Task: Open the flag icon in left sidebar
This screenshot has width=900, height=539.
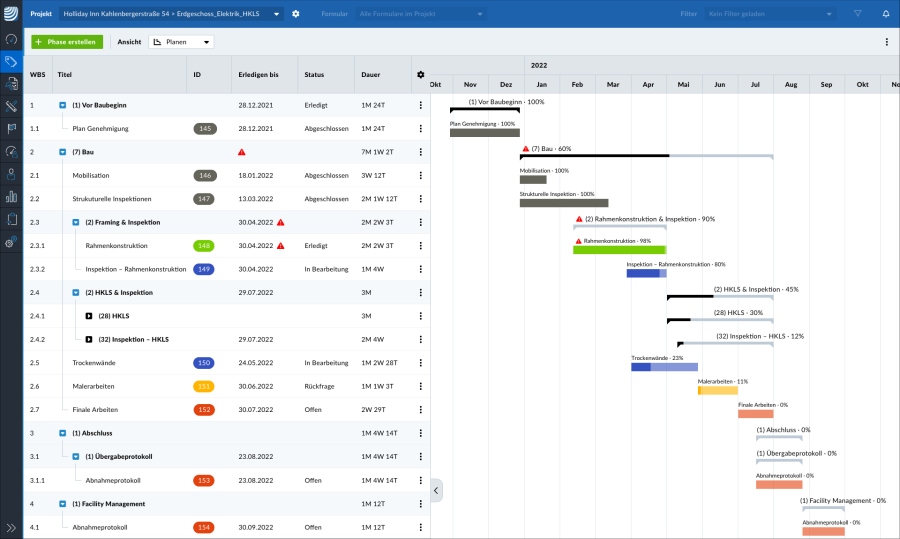Action: (11, 128)
